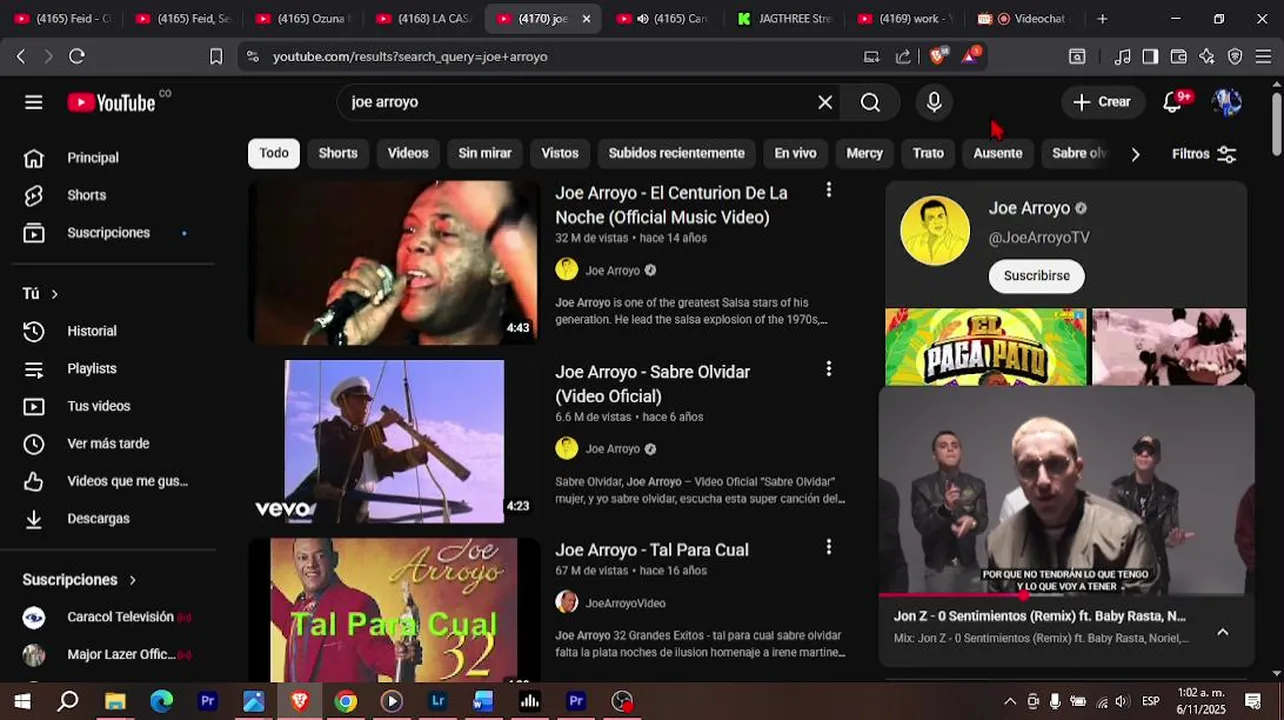Select the 'Subidos recientemente' chip

click(x=677, y=153)
